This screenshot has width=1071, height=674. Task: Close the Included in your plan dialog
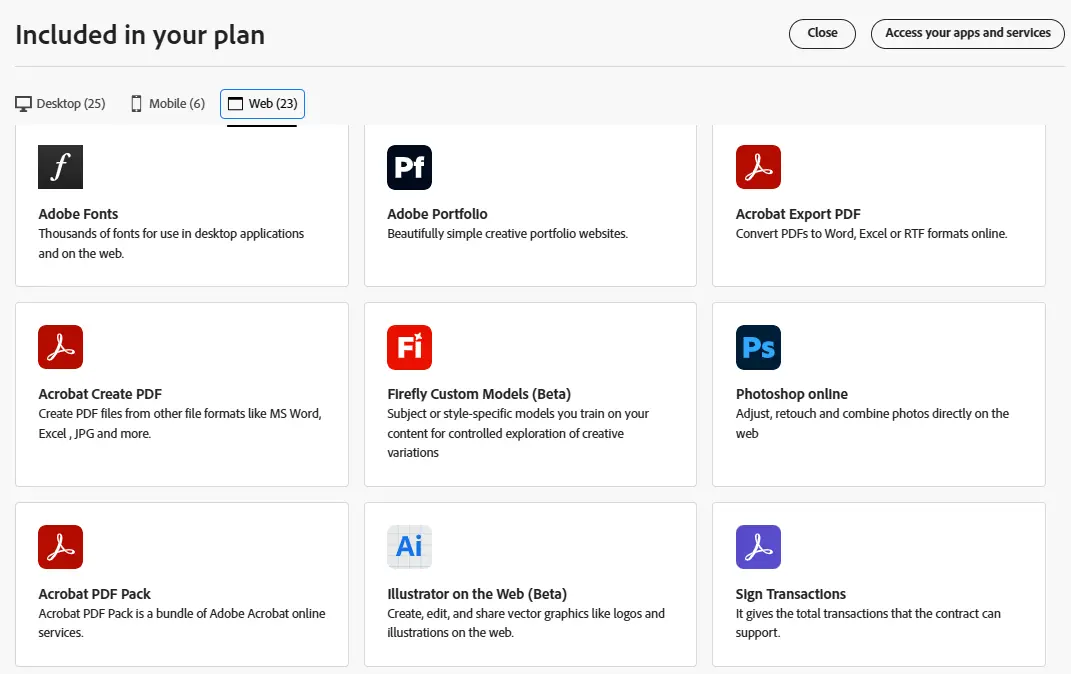822,33
